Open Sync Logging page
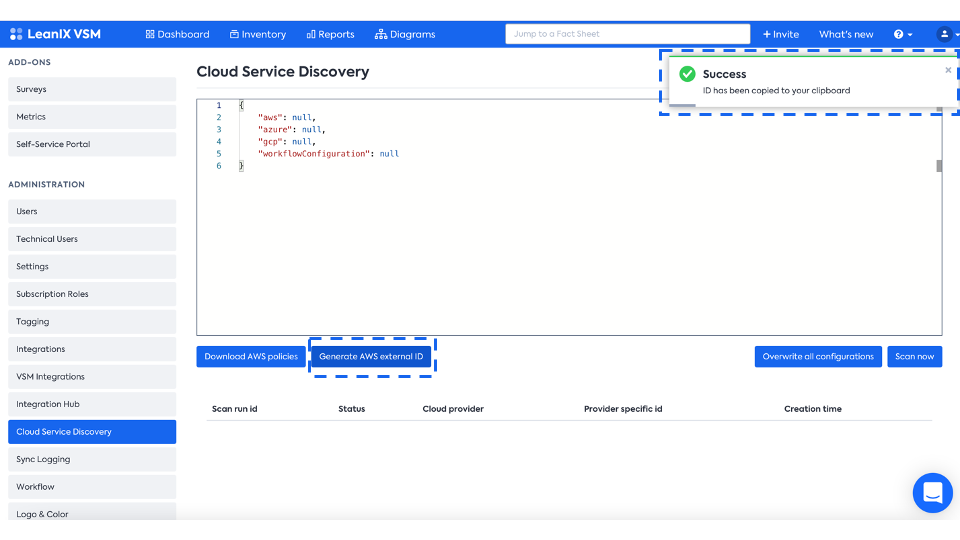960x540 pixels. (92, 459)
